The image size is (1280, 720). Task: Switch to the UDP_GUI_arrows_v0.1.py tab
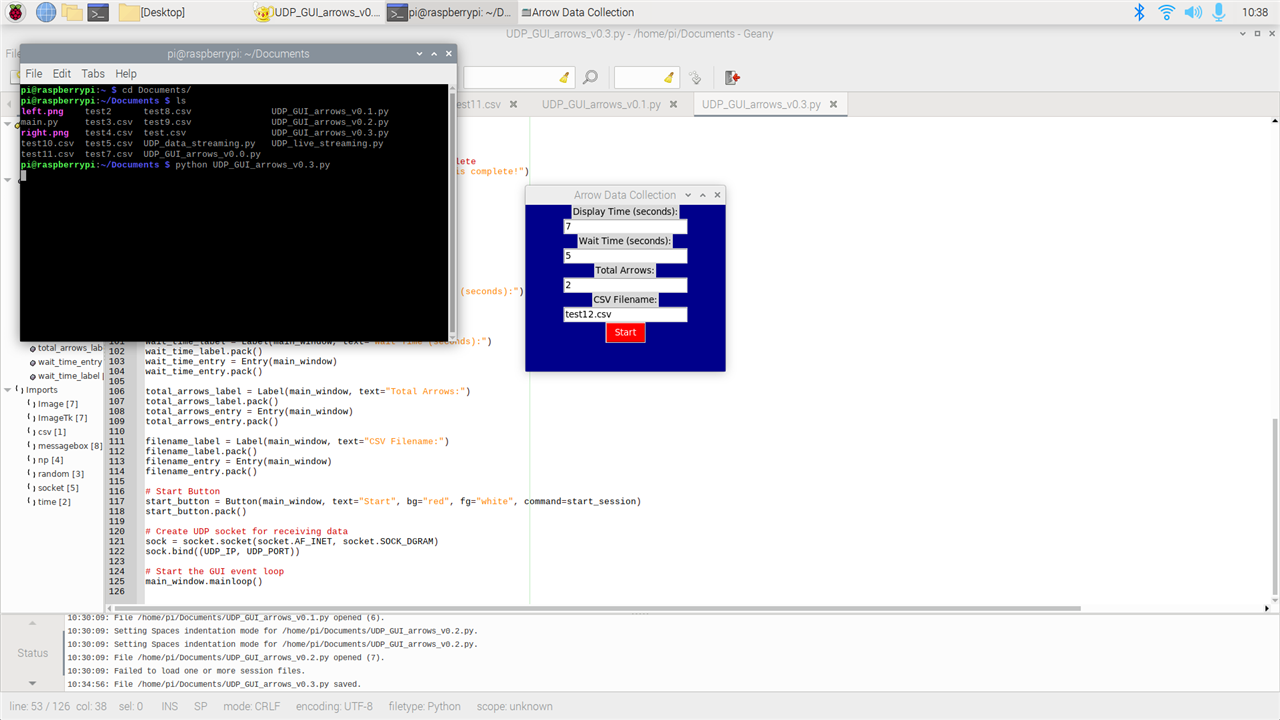[600, 104]
